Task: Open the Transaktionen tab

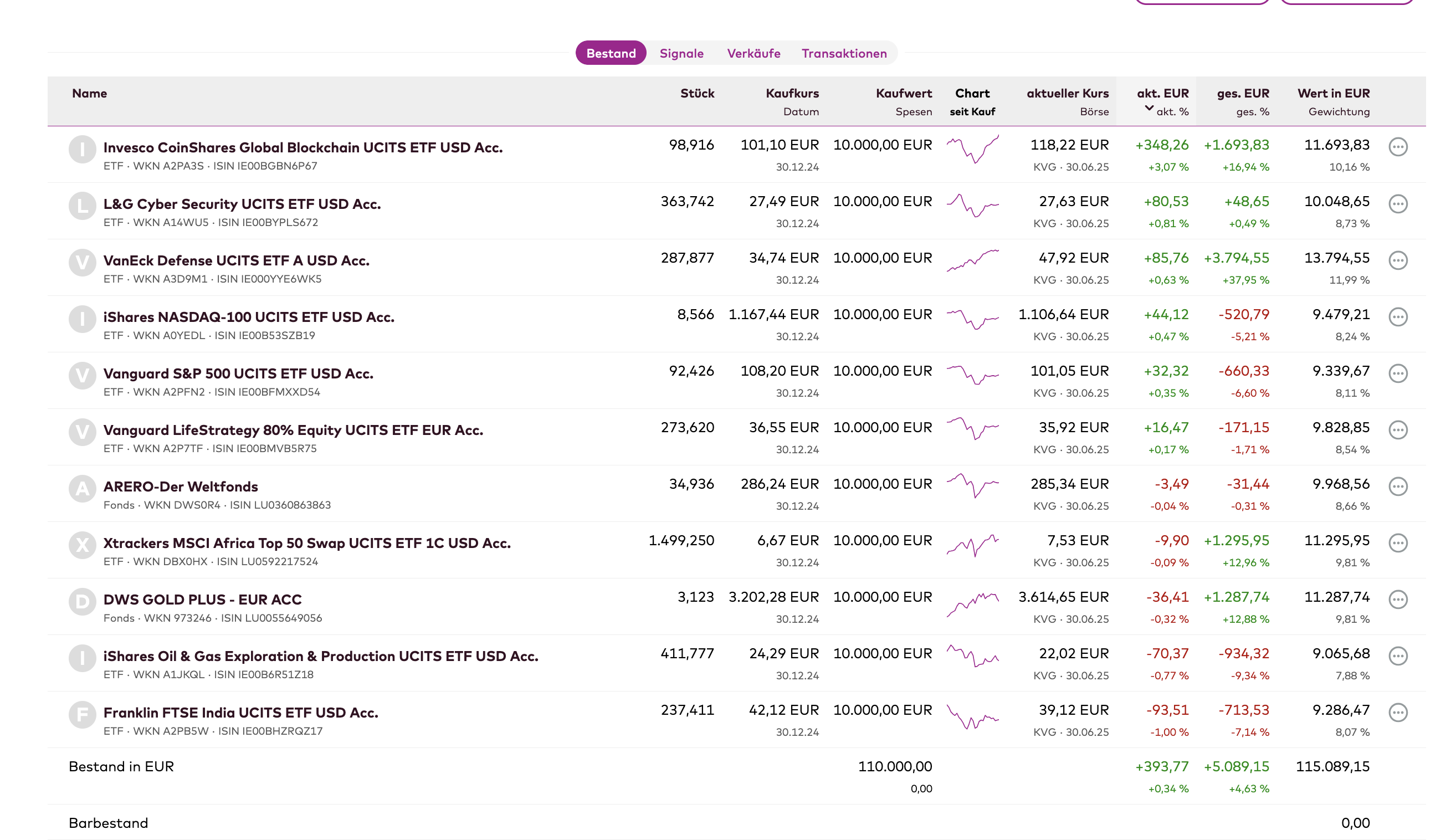Action: 844,53
